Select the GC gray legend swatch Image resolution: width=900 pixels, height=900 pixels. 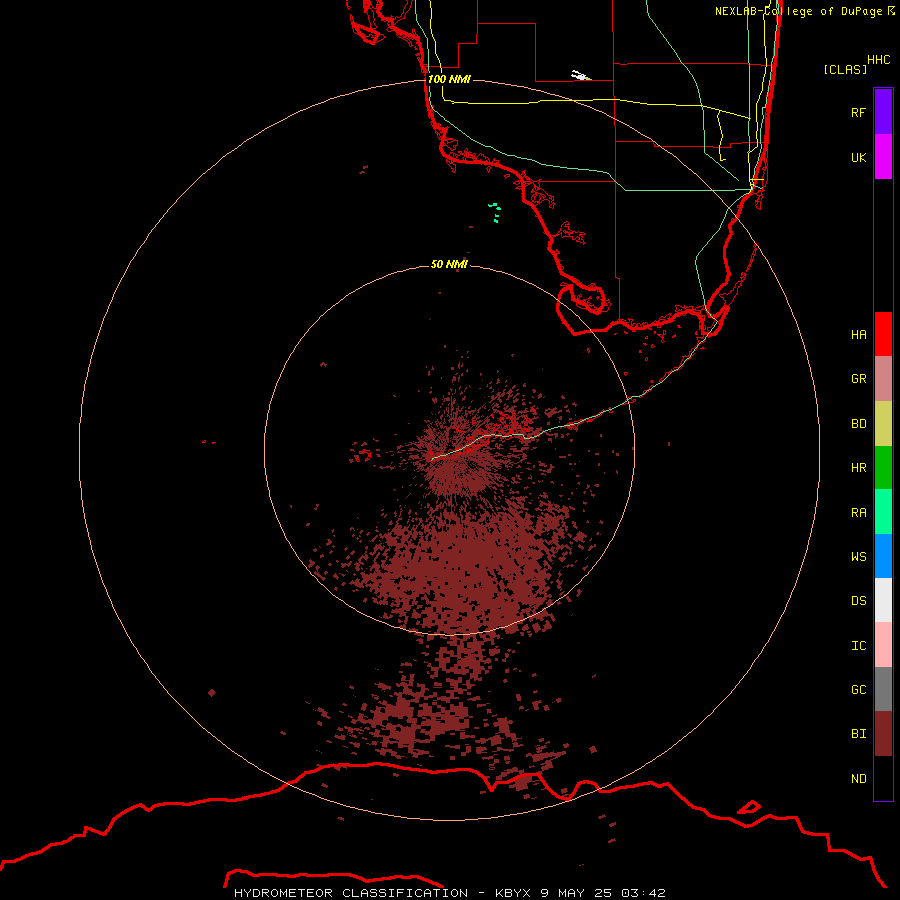click(883, 689)
